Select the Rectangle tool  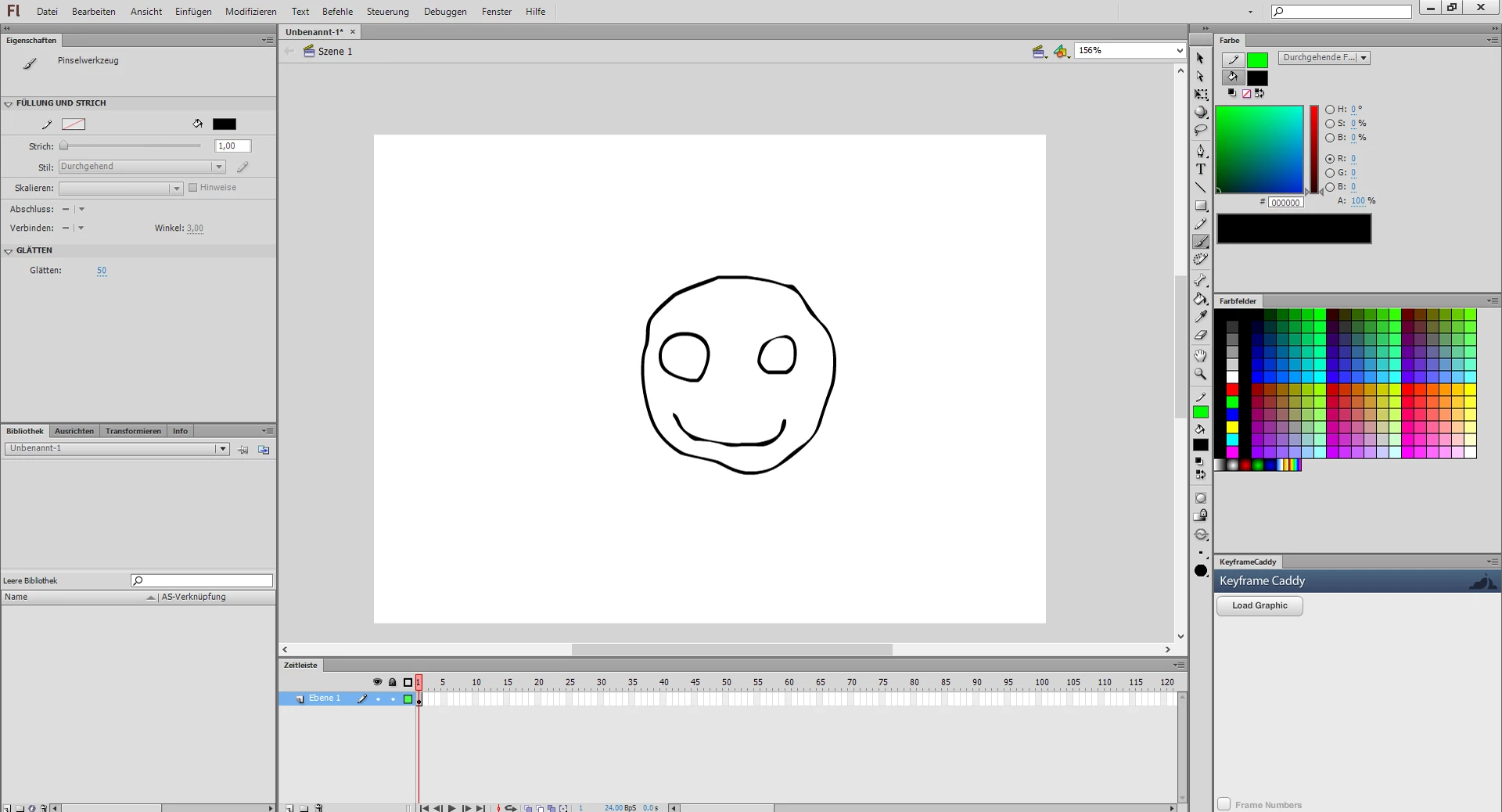(x=1201, y=206)
